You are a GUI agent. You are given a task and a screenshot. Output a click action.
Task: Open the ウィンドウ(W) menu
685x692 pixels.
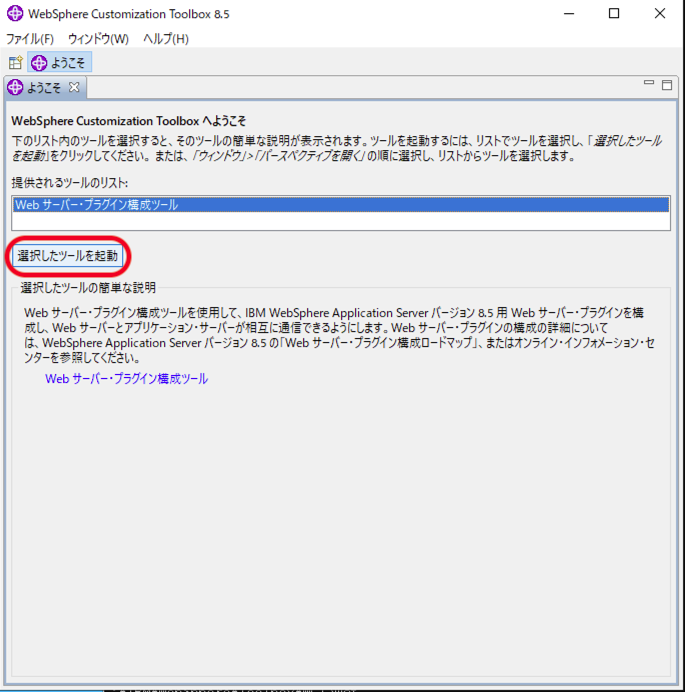[x=98, y=39]
